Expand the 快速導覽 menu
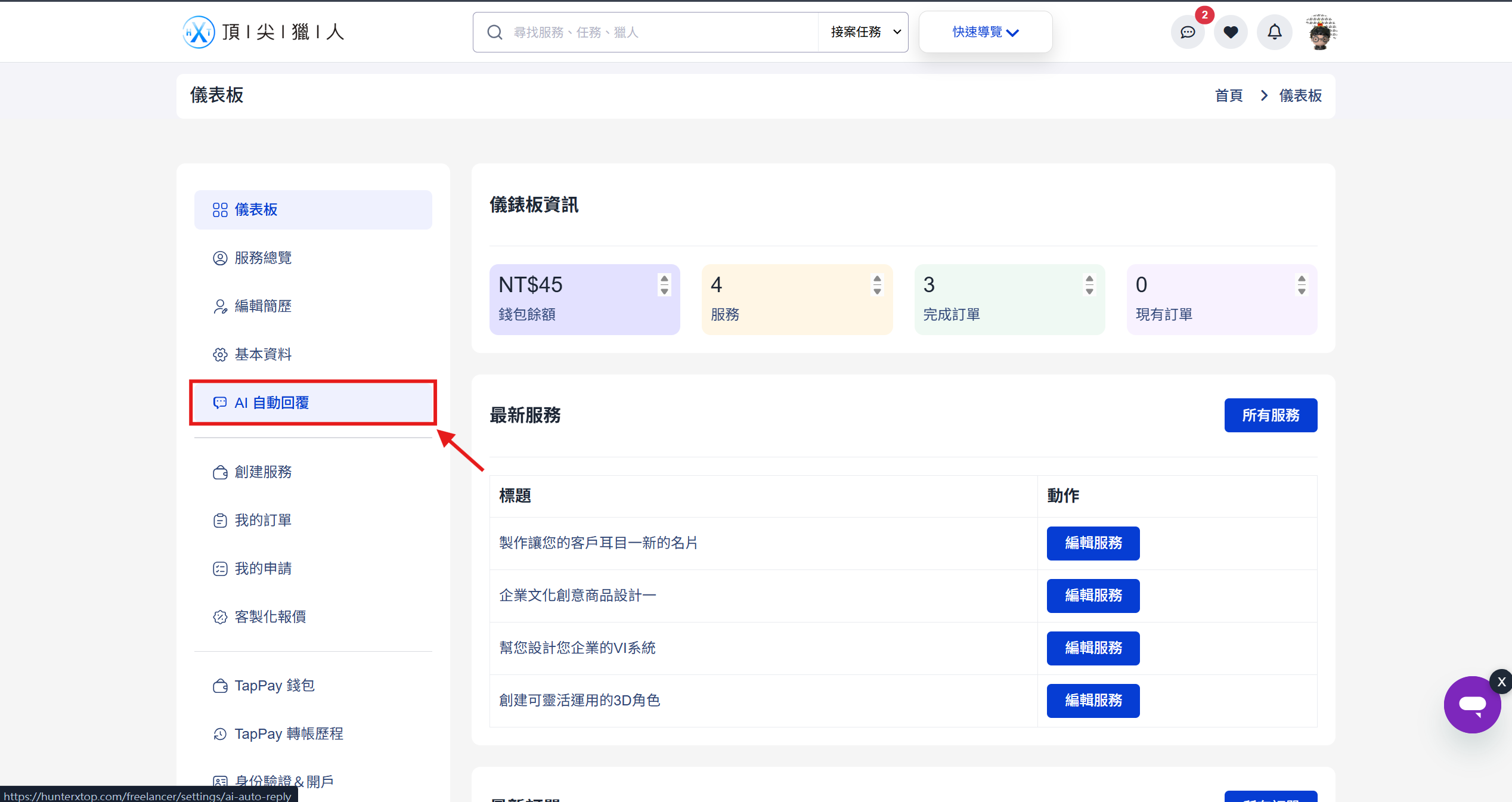1512x802 pixels. (985, 32)
